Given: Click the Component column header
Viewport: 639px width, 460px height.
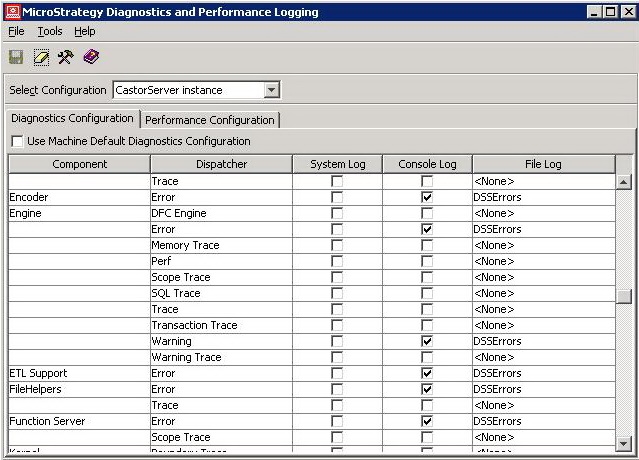Looking at the screenshot, I should 79,164.
